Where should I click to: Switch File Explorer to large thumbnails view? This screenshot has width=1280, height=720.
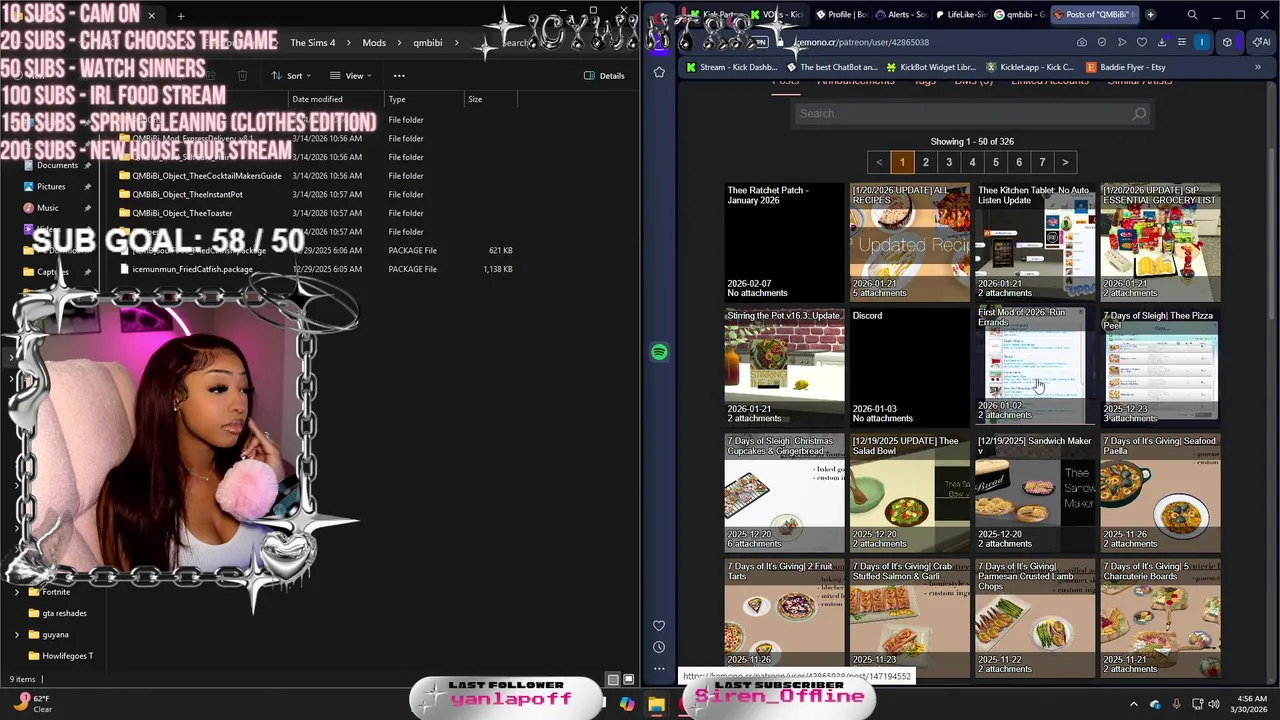pyautogui.click(x=630, y=679)
